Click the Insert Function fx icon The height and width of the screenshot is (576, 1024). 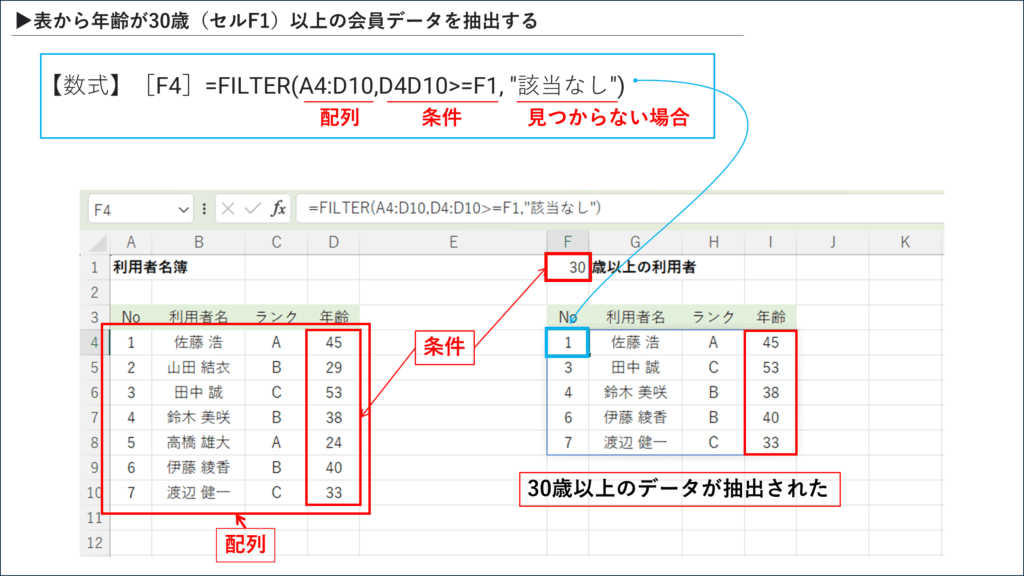pos(279,208)
